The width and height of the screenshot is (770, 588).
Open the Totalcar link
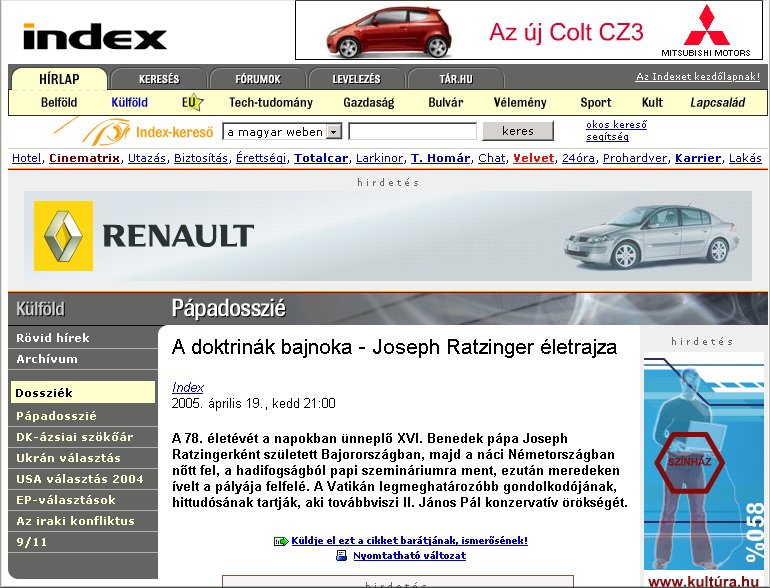click(x=321, y=158)
